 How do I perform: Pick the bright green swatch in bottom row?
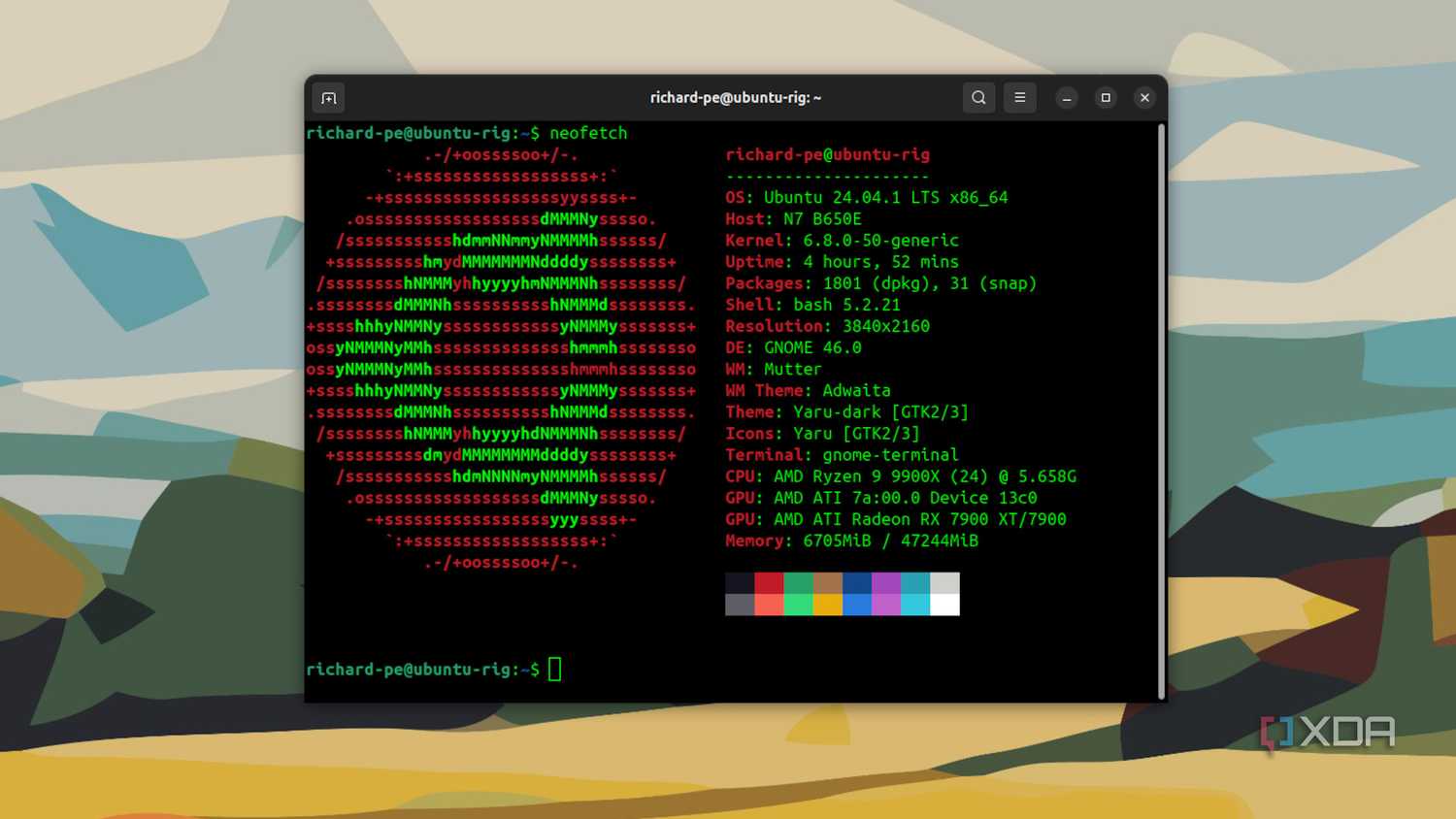[798, 605]
